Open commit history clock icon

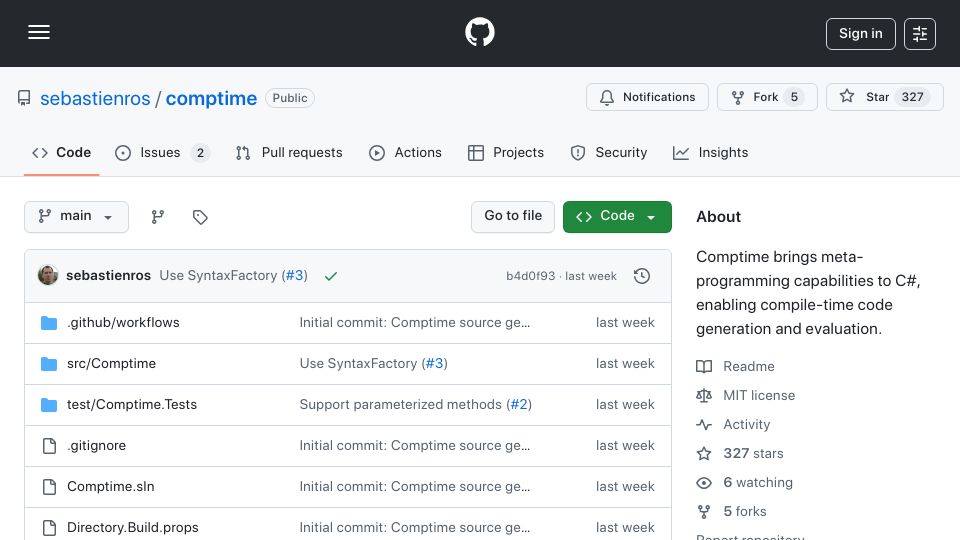click(642, 276)
